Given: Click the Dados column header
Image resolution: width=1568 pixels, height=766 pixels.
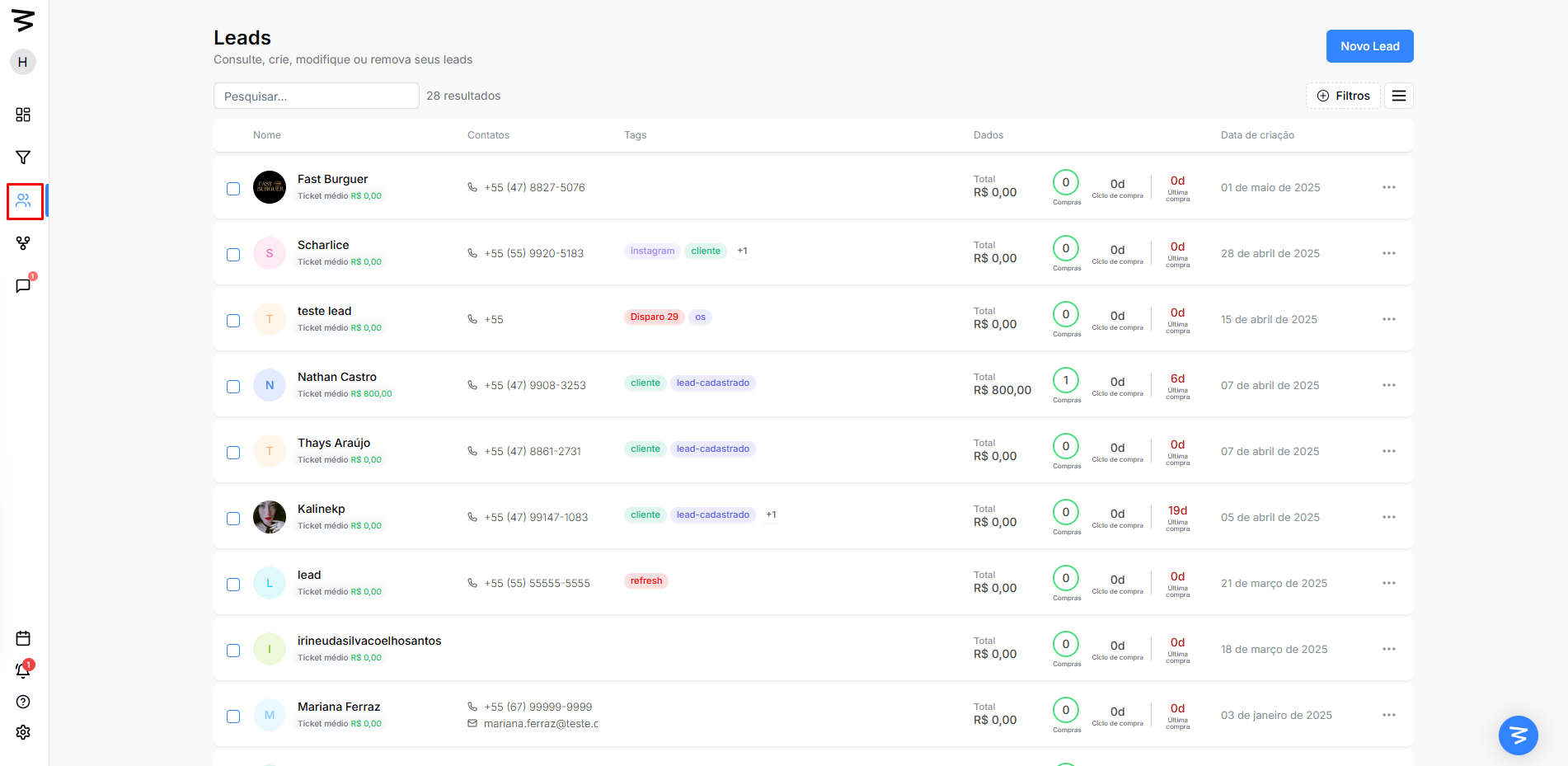Looking at the screenshot, I should coord(988,135).
